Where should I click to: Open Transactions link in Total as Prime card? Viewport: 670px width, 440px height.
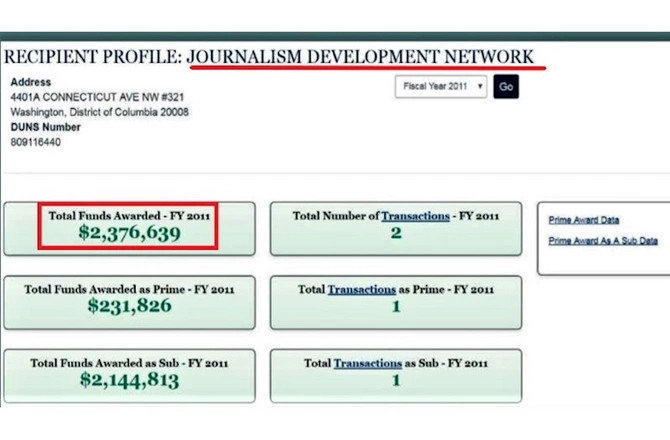362,290
